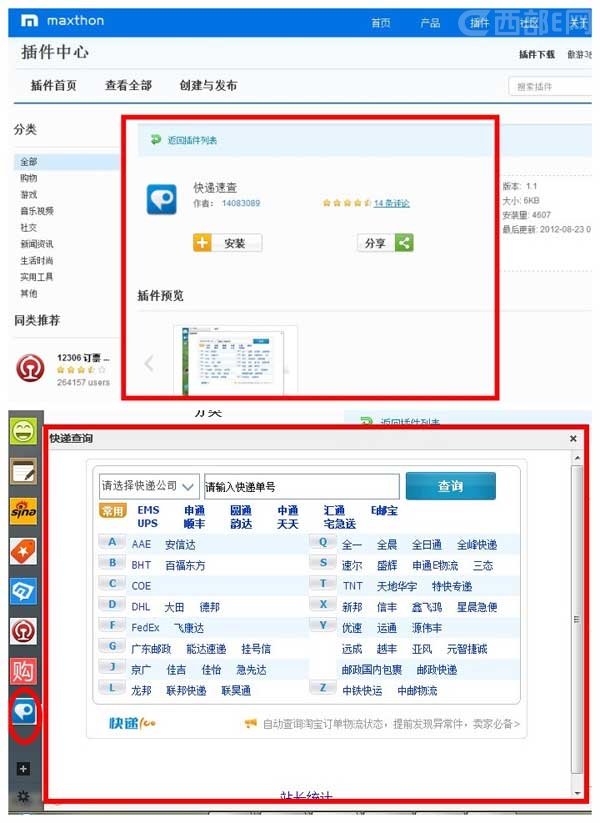Open the green smiley face sidebar icon

(x=24, y=432)
